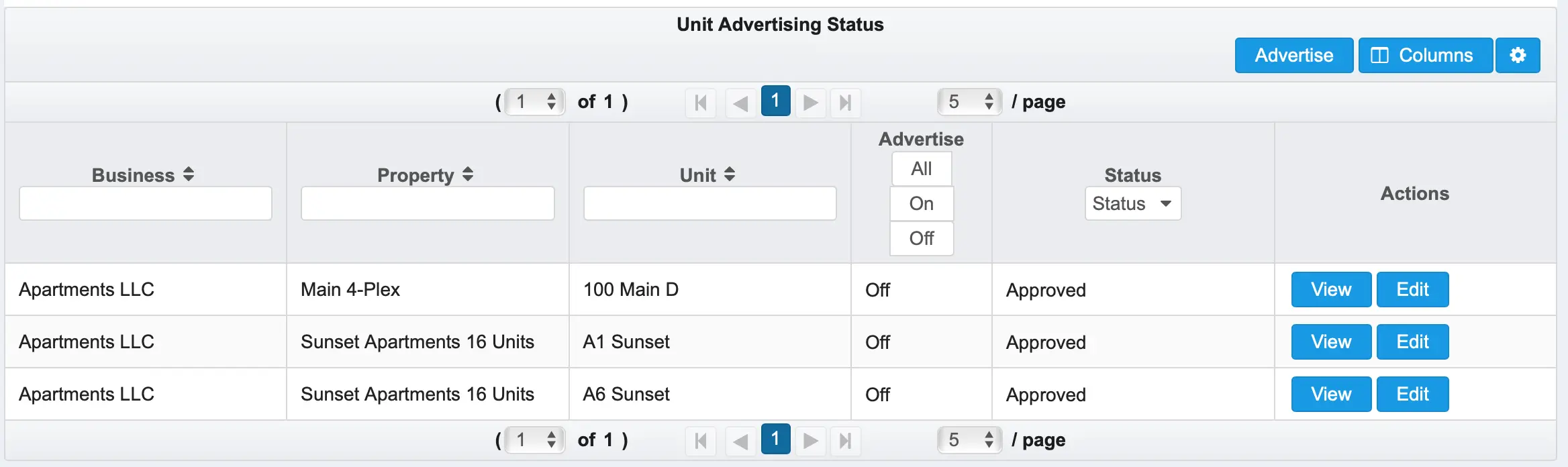Click the Advertise button

coord(1293,55)
